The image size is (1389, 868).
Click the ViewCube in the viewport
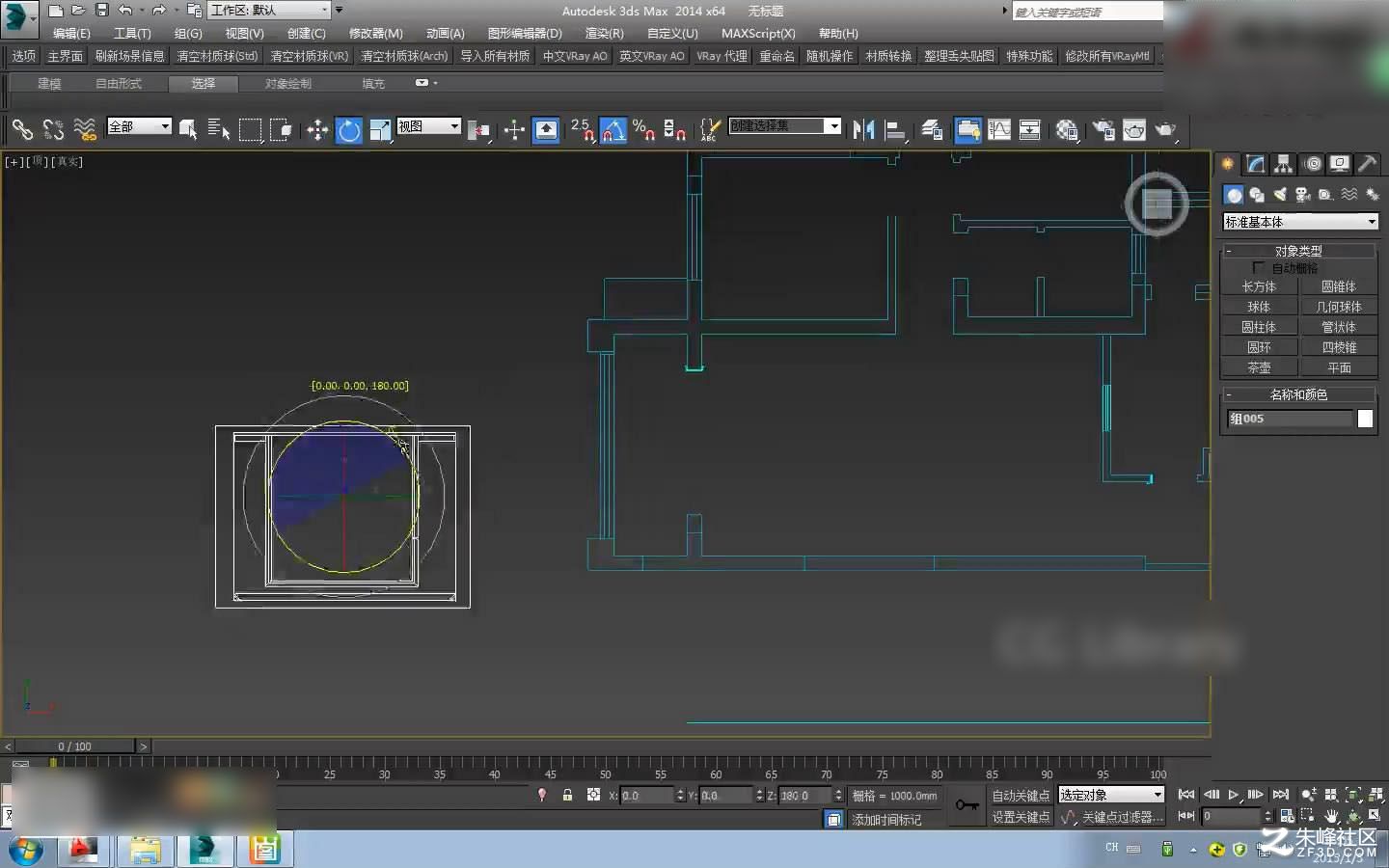[1157, 203]
